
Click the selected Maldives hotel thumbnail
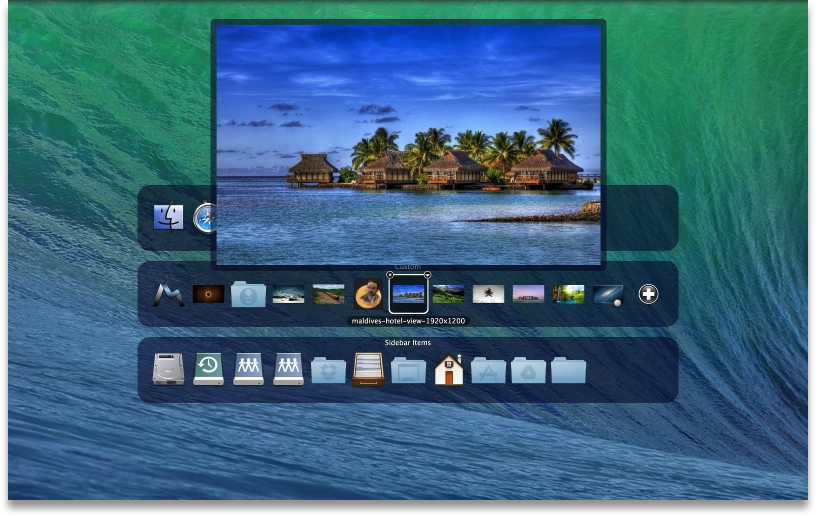pyautogui.click(x=409, y=294)
